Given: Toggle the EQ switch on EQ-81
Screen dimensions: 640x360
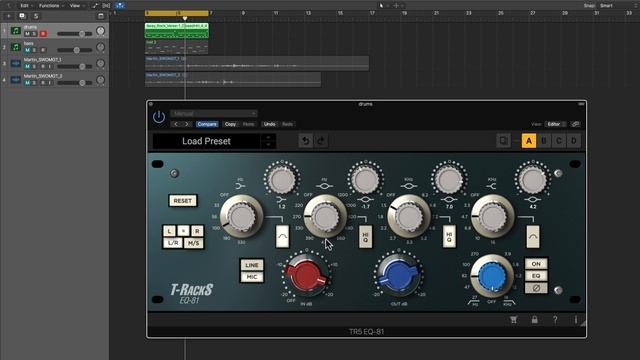Looking at the screenshot, I should 536,276.
